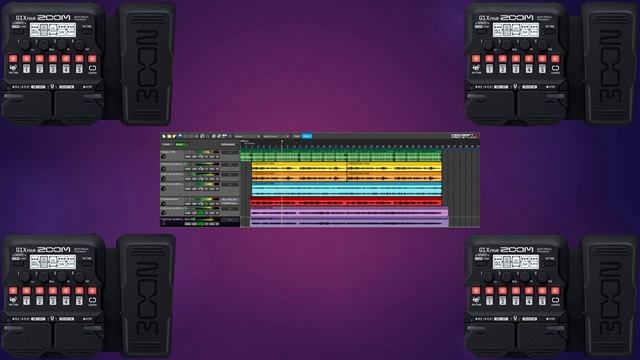
Task: Click the red track's volume slider
Action: (206, 199)
